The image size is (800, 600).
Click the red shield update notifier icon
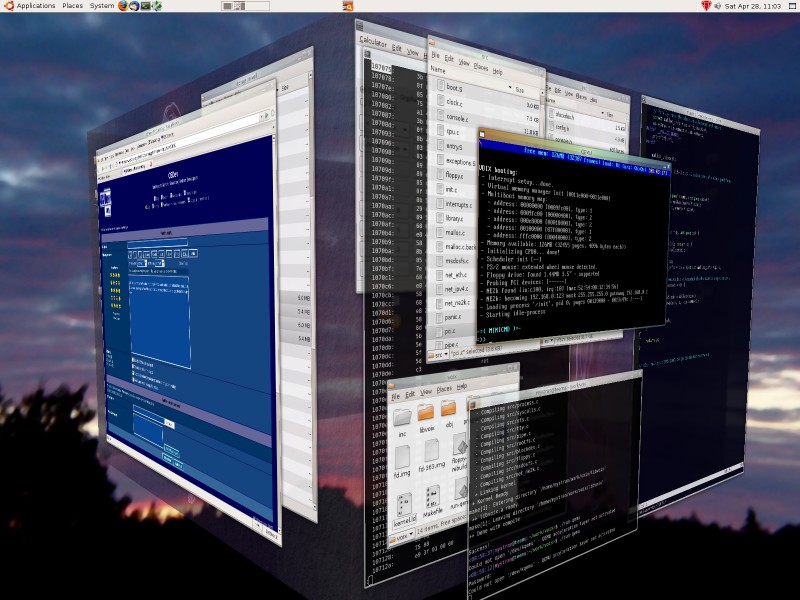706,6
